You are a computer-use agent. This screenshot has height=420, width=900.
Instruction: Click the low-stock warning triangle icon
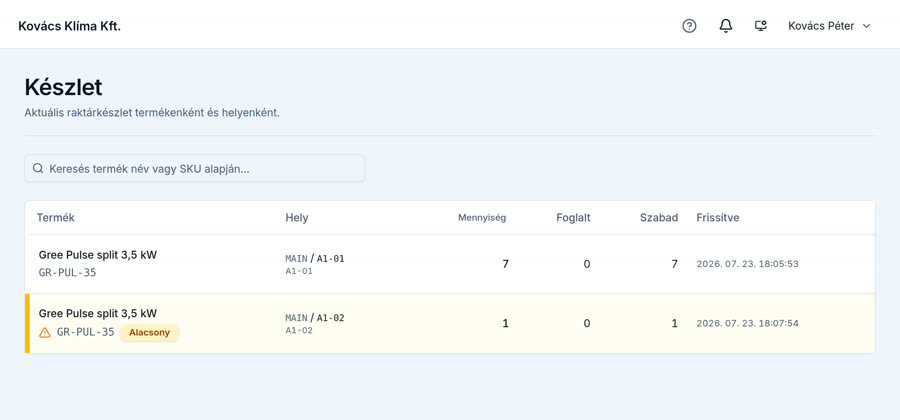click(x=45, y=332)
